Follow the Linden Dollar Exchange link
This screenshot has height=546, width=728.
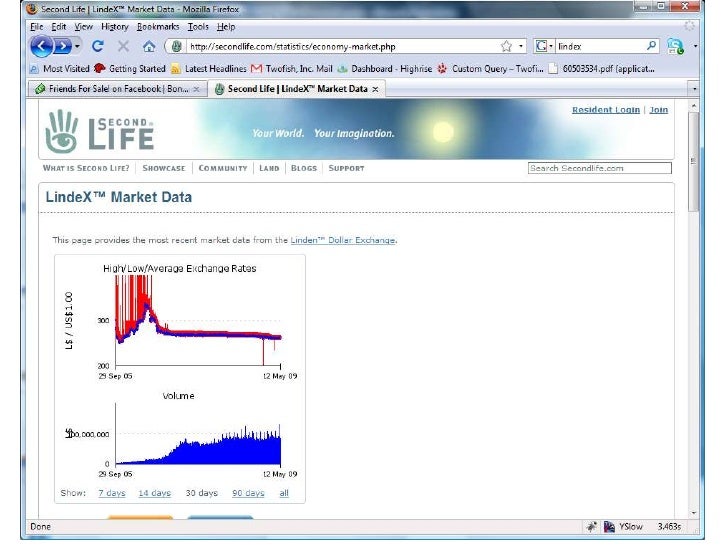[x=343, y=240]
